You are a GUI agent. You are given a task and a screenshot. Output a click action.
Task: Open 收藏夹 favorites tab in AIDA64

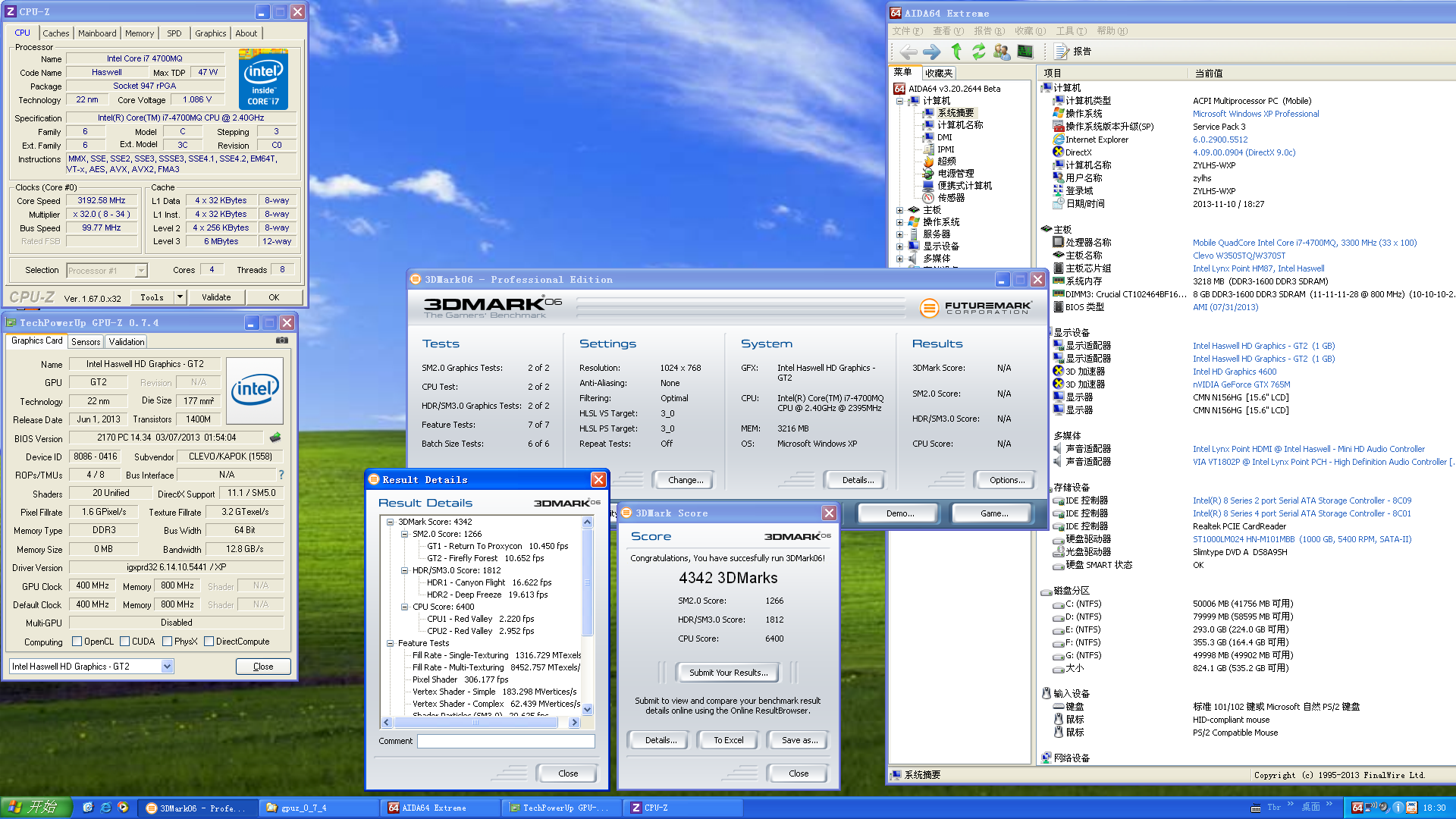[938, 74]
